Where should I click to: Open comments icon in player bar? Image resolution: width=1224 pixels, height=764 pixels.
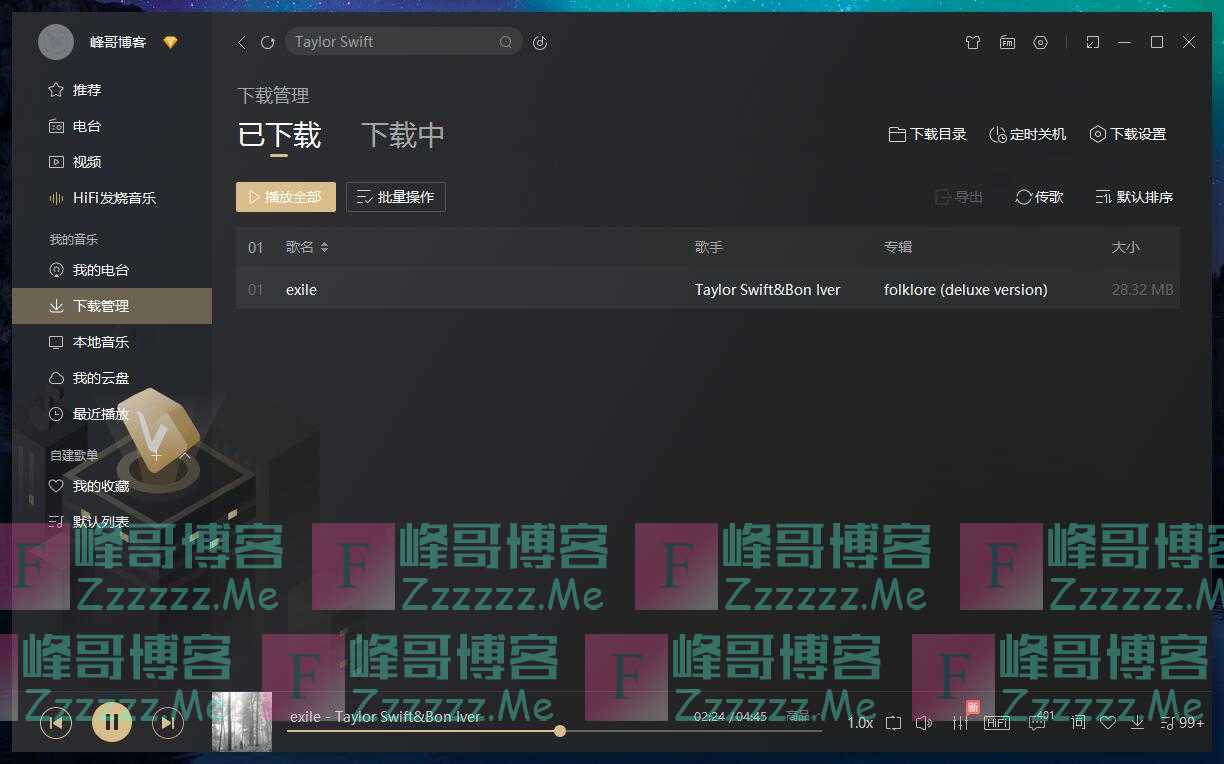pos(1037,722)
